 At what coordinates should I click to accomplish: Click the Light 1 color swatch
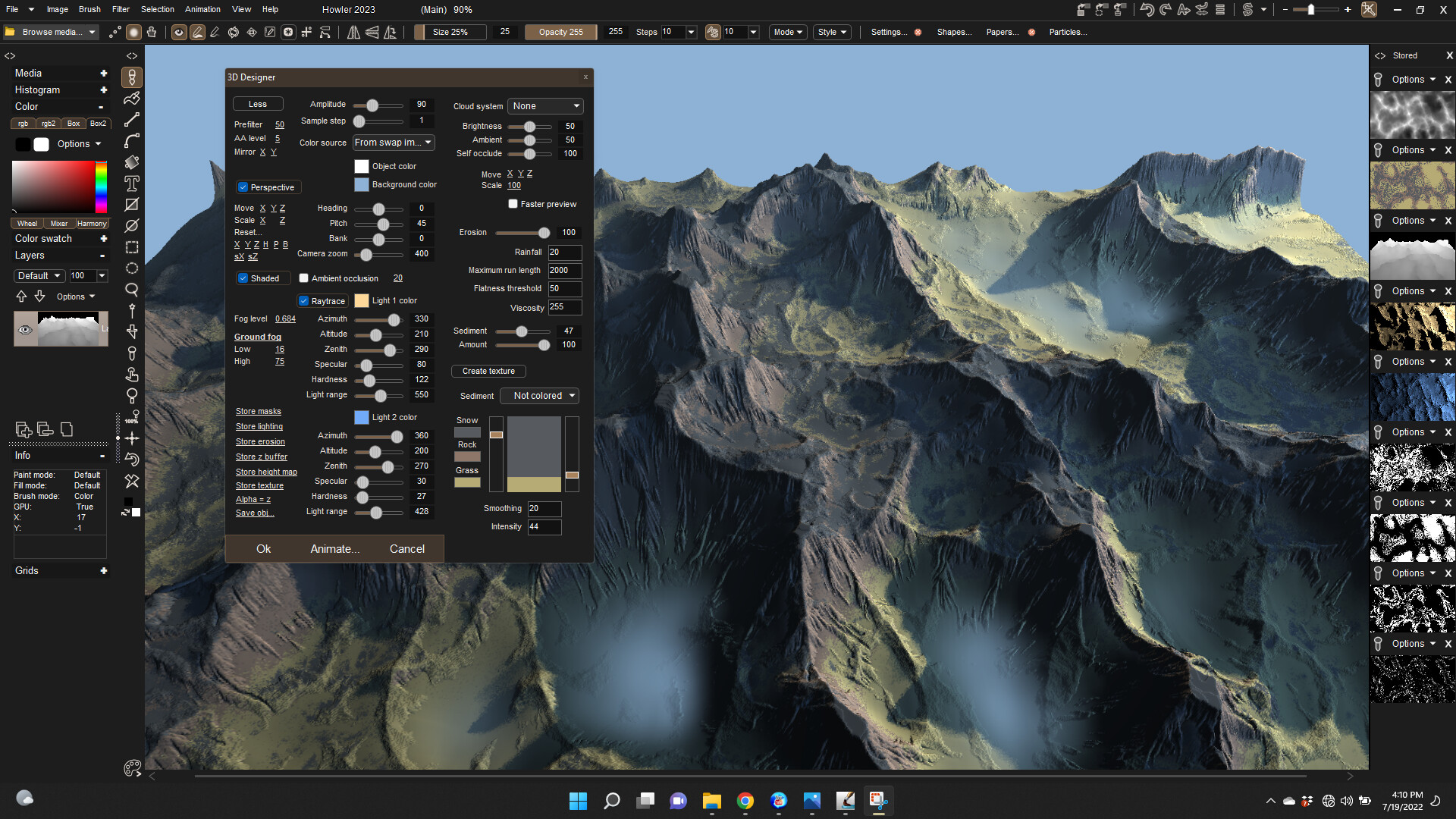(x=361, y=300)
